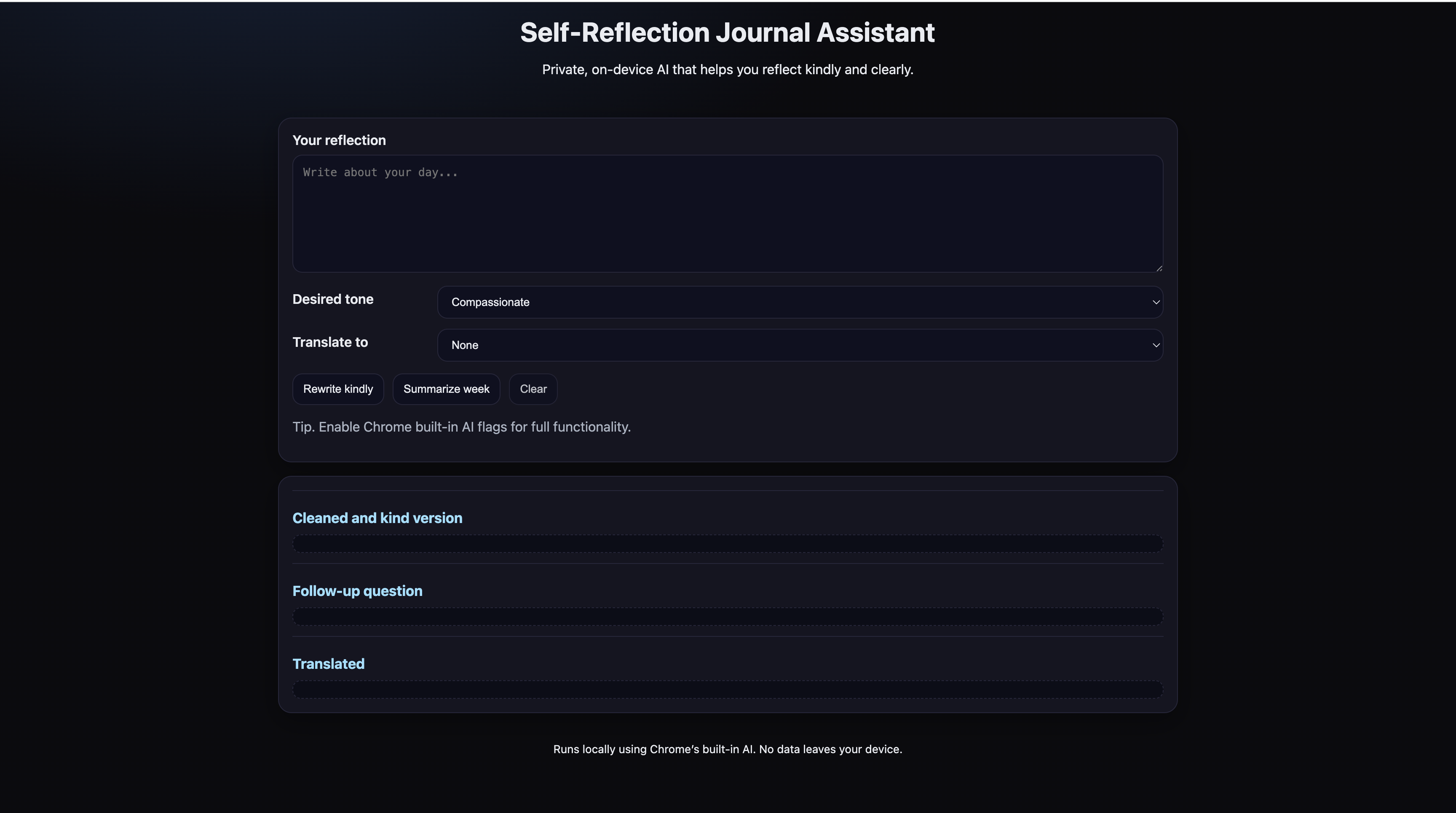Click the Self-Reflection Journal Assistant title
Viewport: 1456px width, 813px height.
tap(728, 32)
